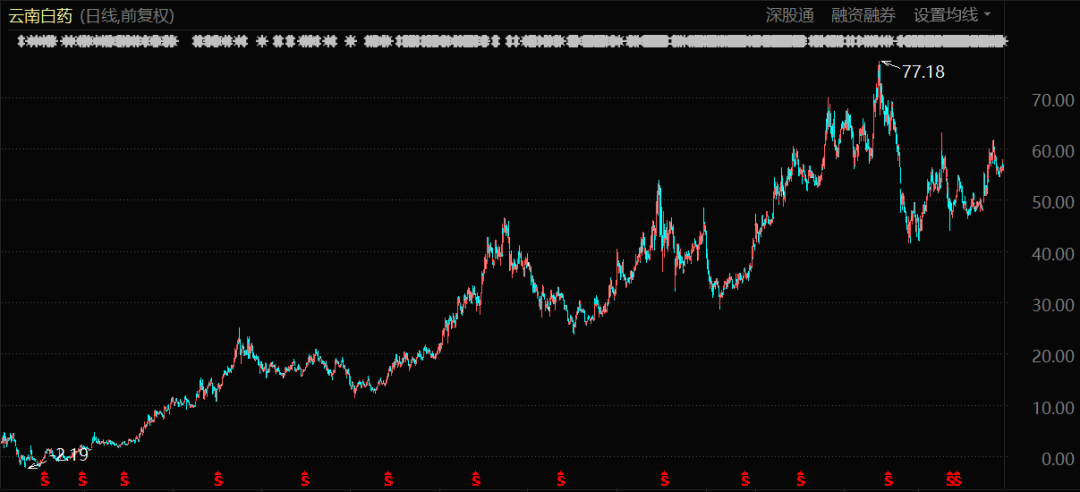
Task: Click the 30.00 price axis label
Action: (x=1052, y=305)
